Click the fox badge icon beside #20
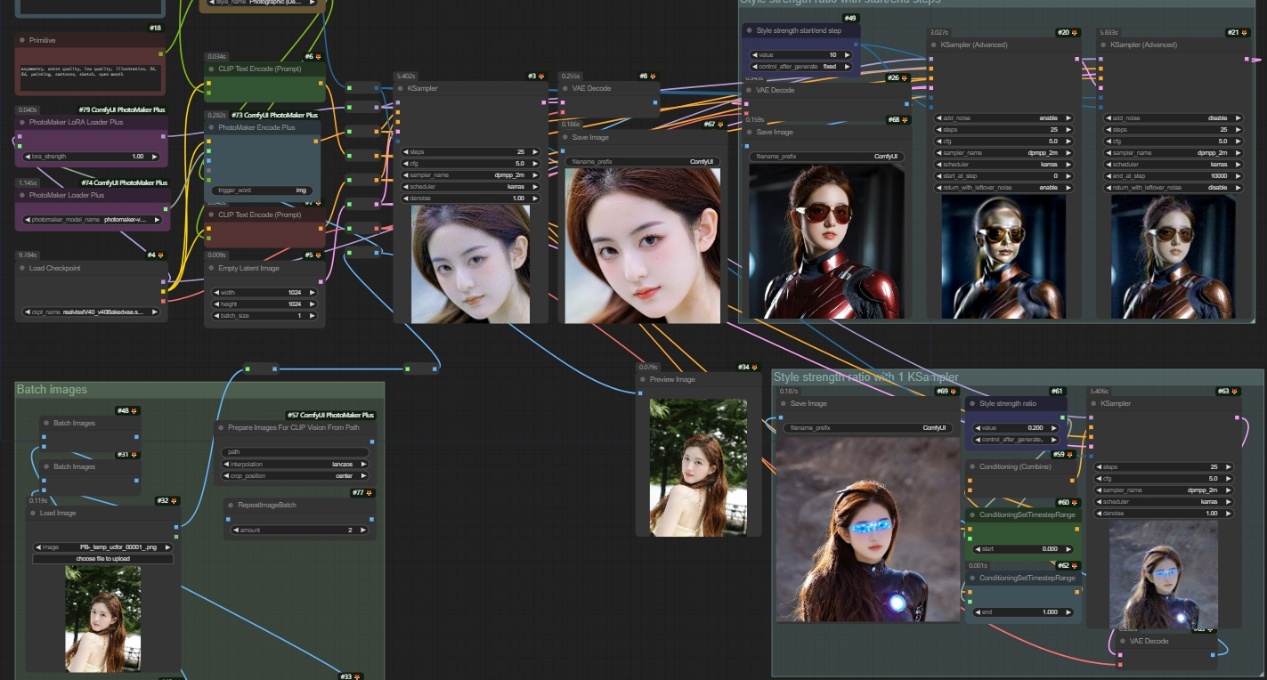The height and width of the screenshot is (680, 1267). (x=1075, y=33)
